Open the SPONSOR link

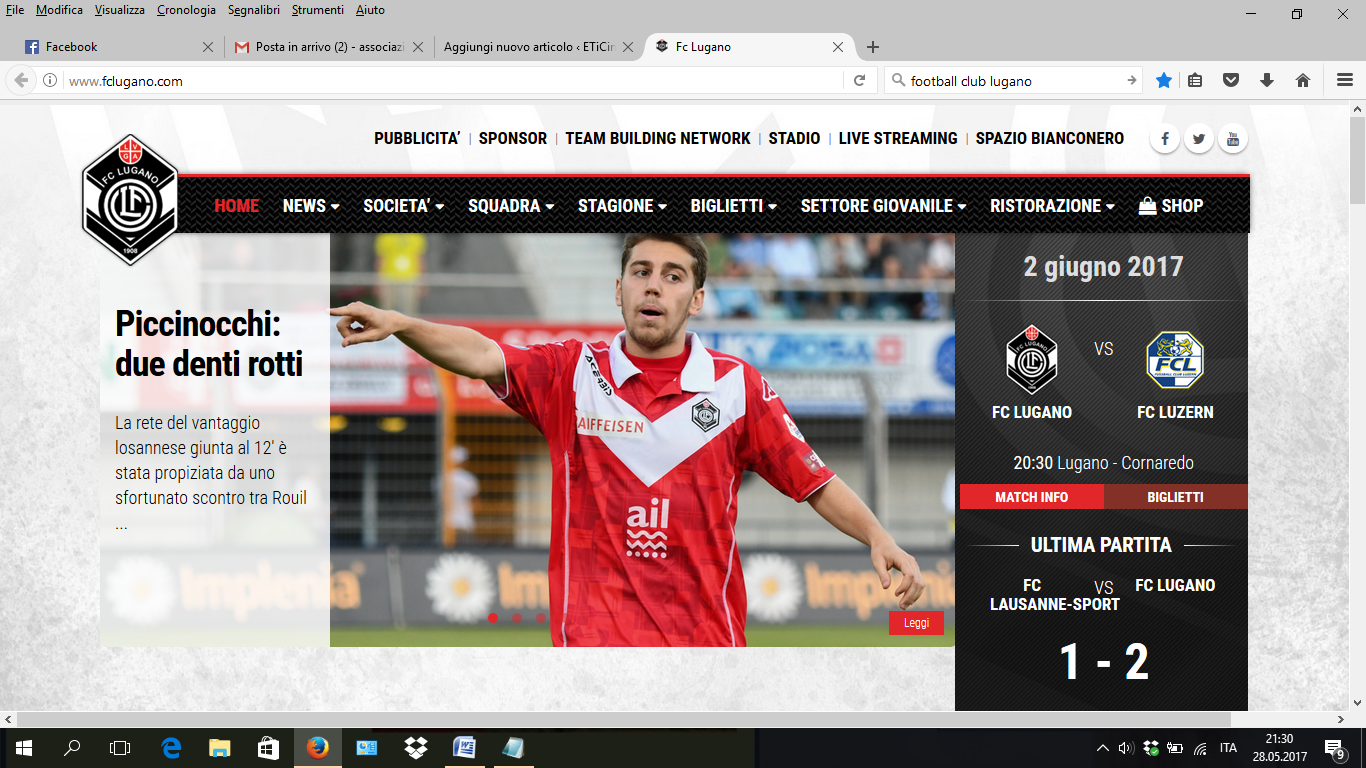(x=513, y=139)
